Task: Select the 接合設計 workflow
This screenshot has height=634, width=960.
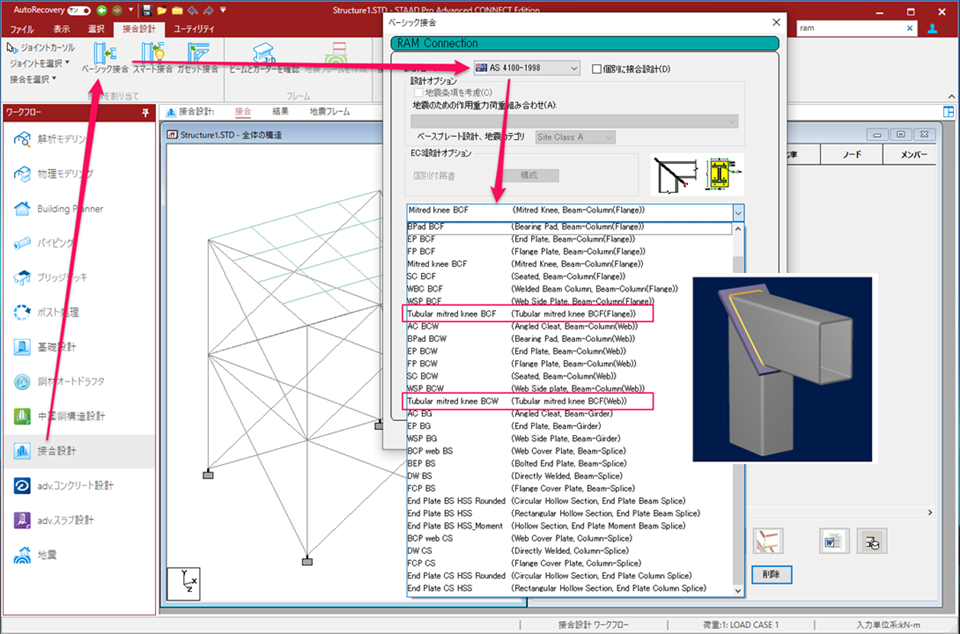Action: click(80, 451)
